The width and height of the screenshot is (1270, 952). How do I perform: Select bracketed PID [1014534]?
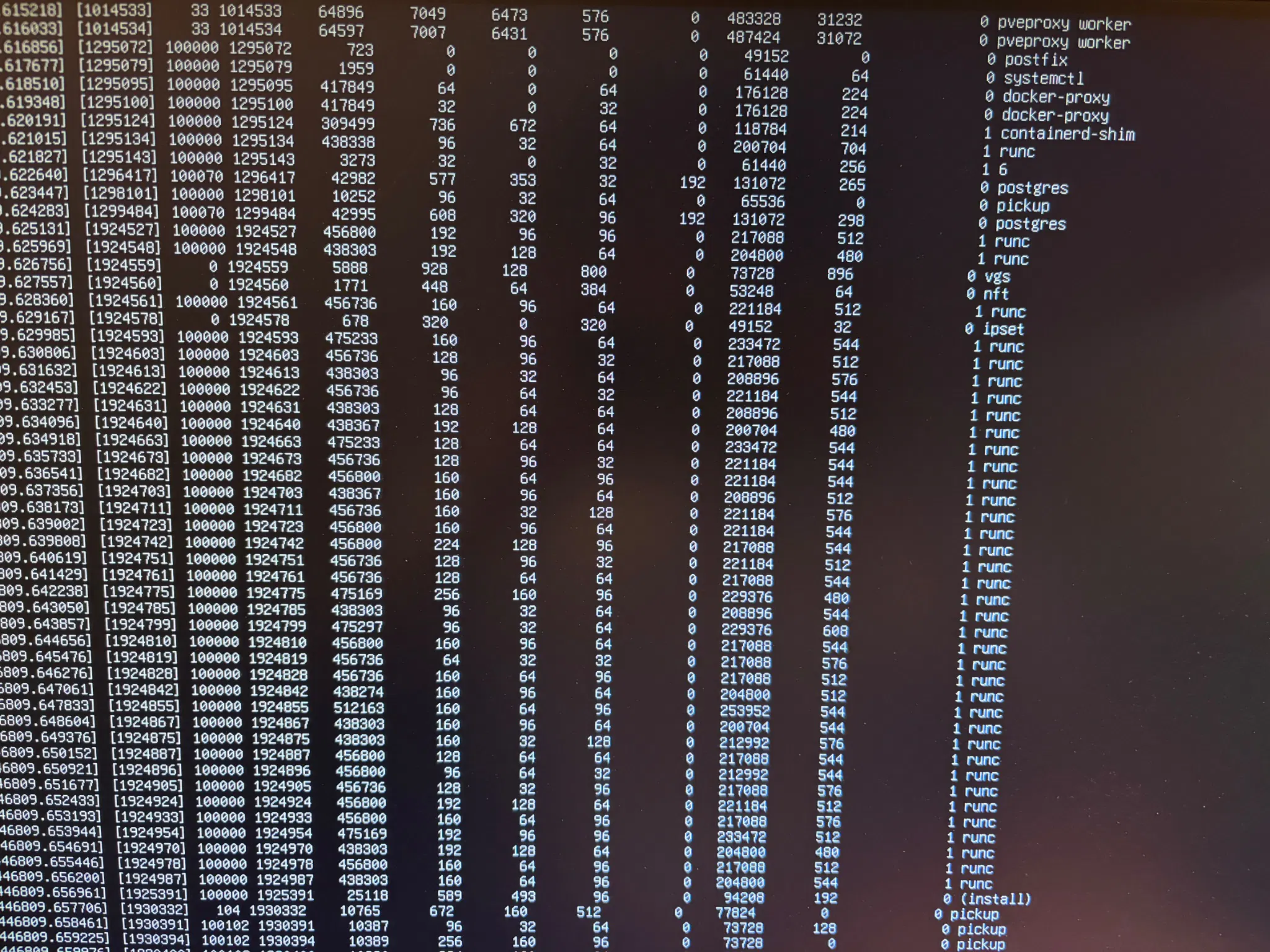click(x=113, y=29)
